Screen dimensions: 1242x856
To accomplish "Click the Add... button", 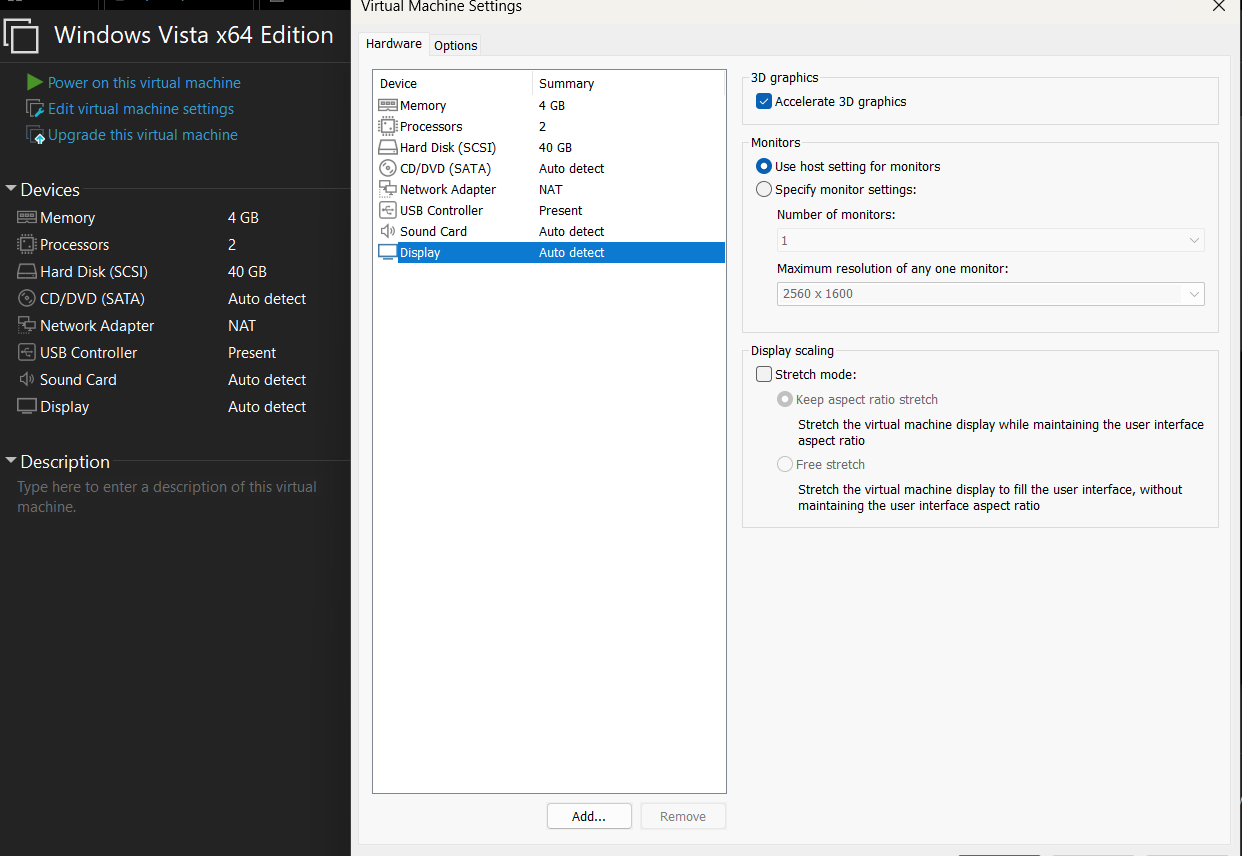I will click(x=589, y=816).
